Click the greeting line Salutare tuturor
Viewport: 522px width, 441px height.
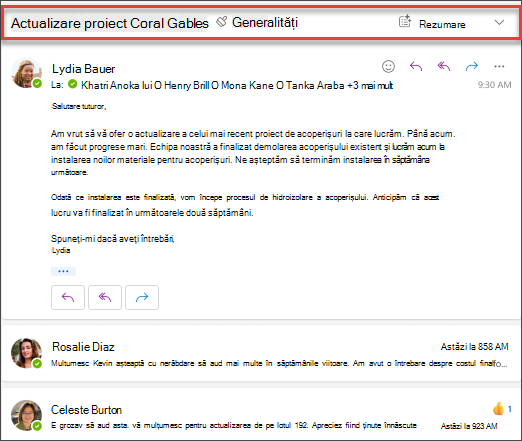[79, 106]
